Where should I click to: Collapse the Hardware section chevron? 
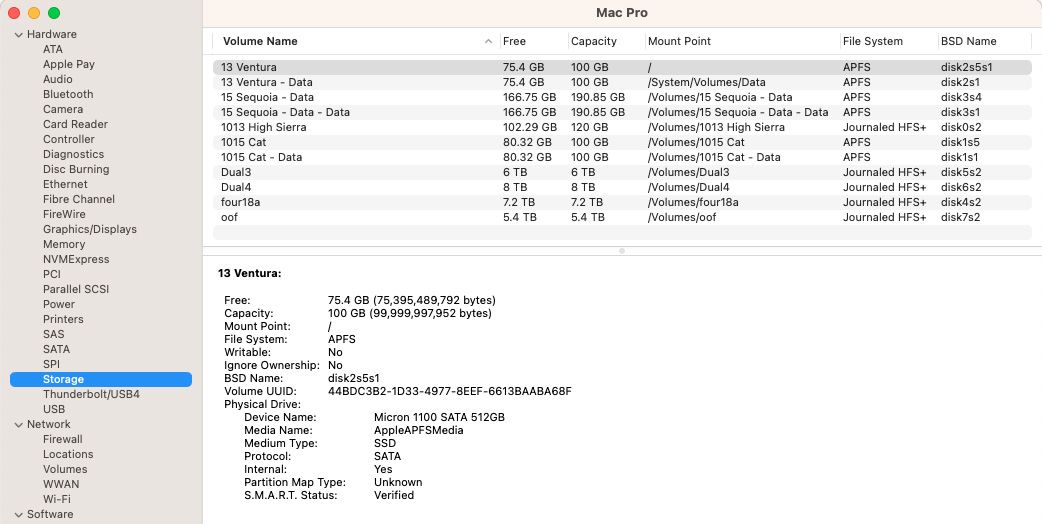[x=18, y=35]
